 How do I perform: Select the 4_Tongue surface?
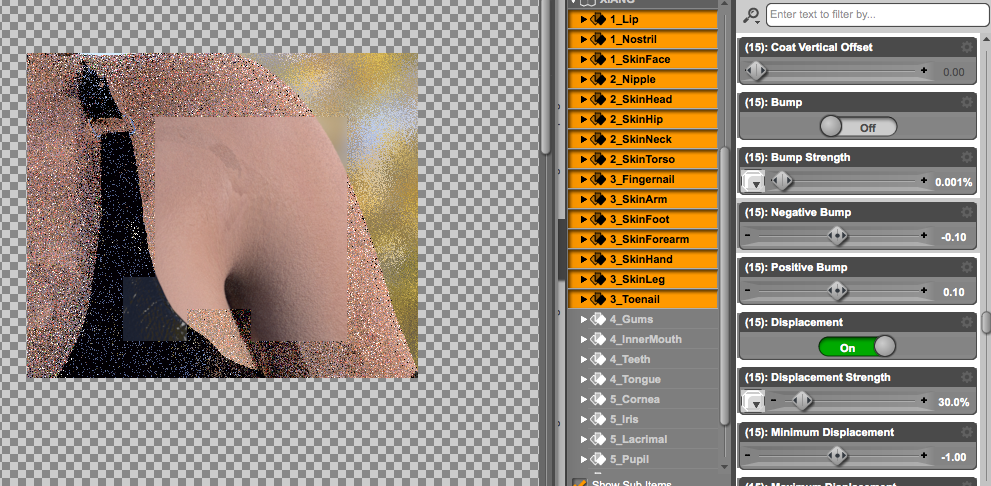coord(643,379)
